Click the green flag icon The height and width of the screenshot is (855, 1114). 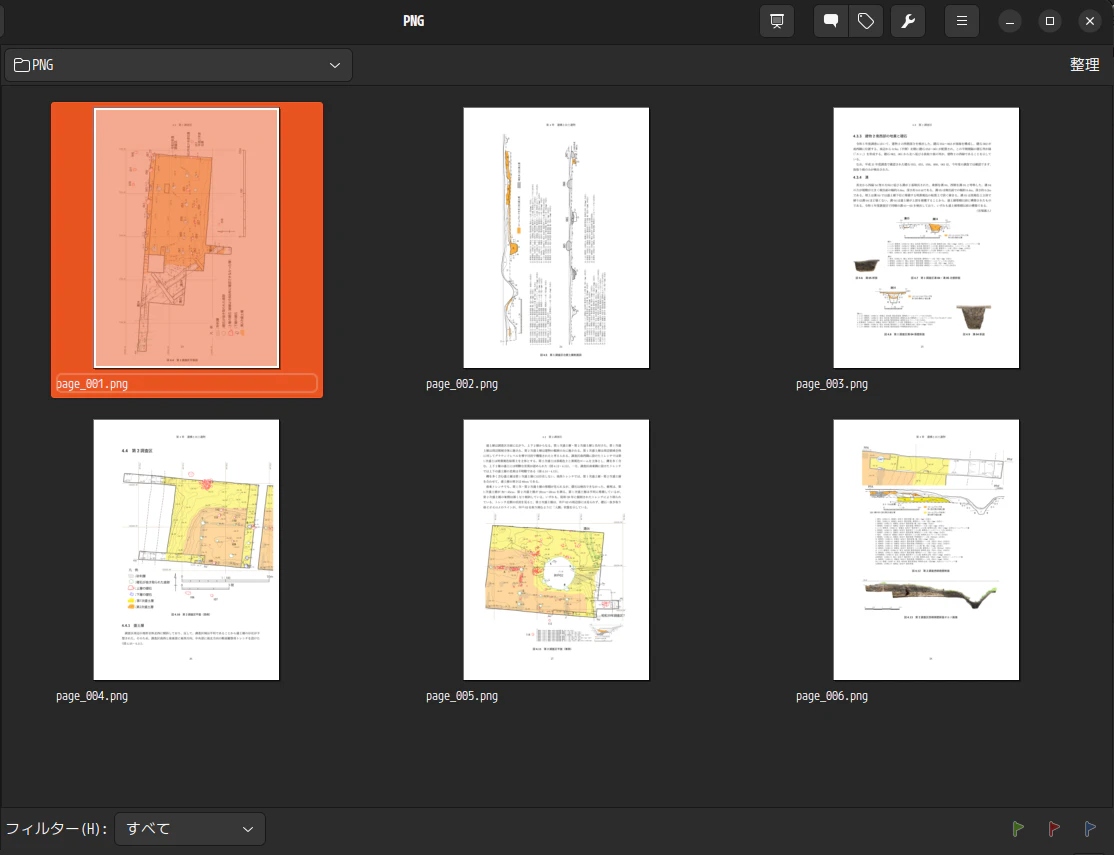click(1018, 829)
